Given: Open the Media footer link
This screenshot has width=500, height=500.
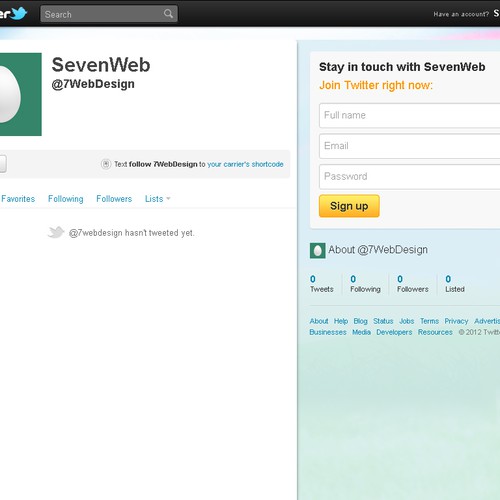Looking at the screenshot, I should [361, 332].
